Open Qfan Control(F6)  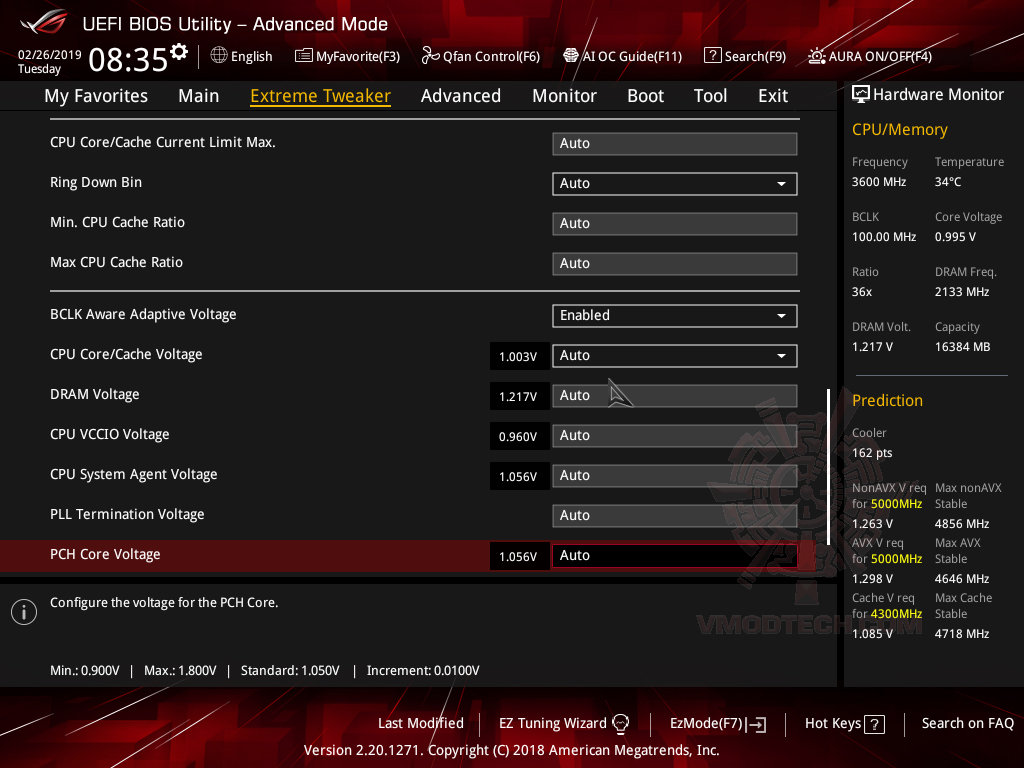[491, 57]
